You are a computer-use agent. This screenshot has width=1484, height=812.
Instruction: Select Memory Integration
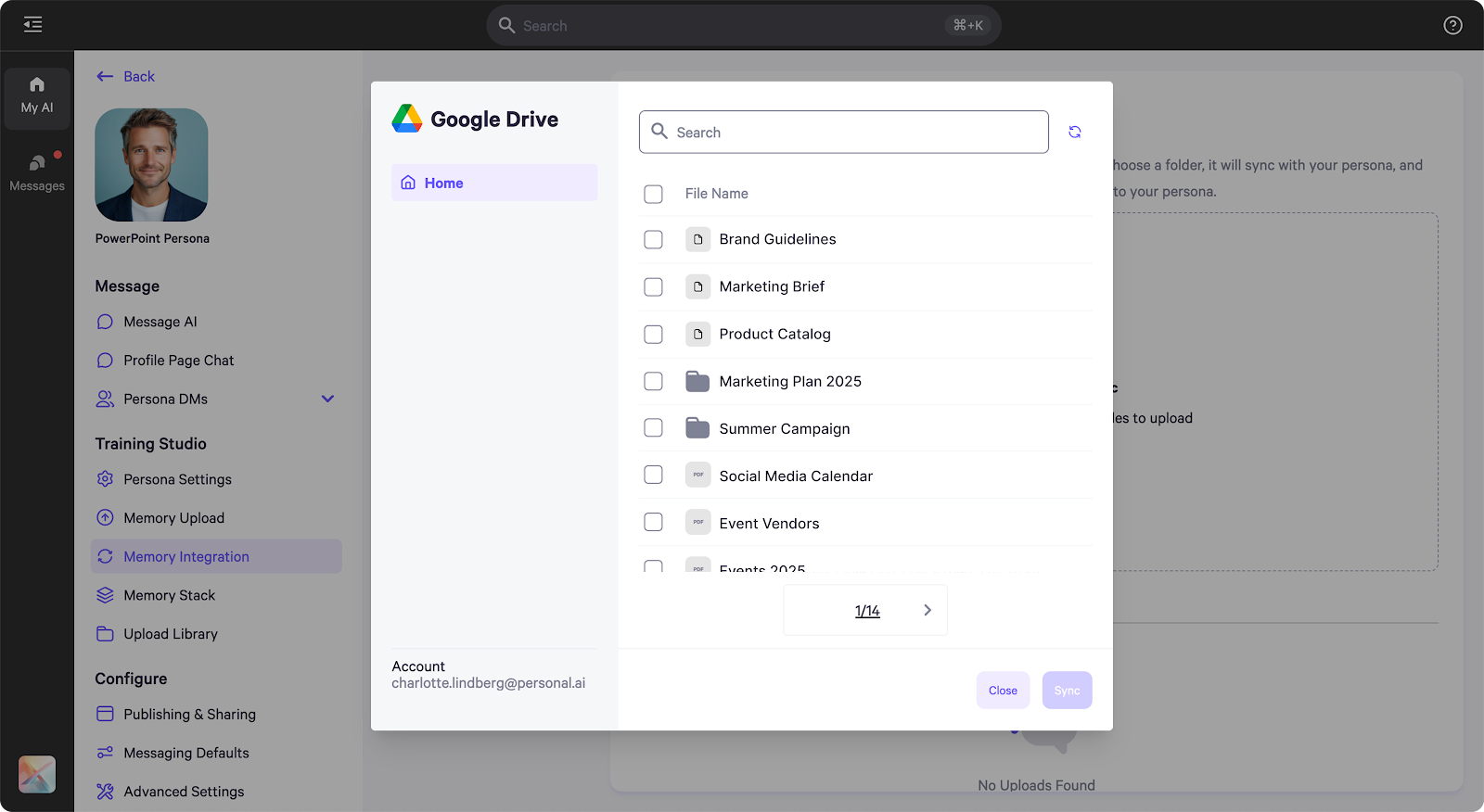[x=216, y=556]
